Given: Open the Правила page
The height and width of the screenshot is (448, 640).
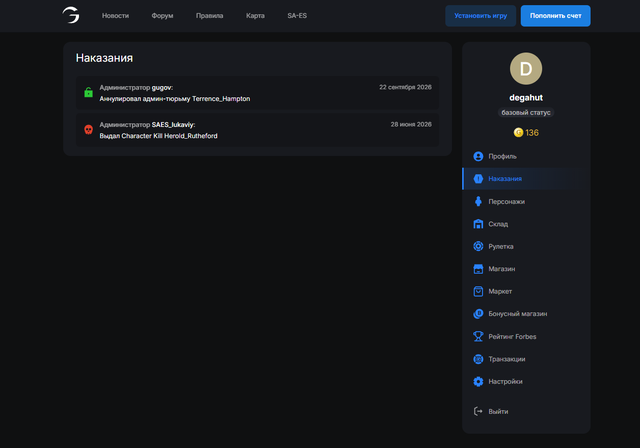Looking at the screenshot, I should (209, 16).
